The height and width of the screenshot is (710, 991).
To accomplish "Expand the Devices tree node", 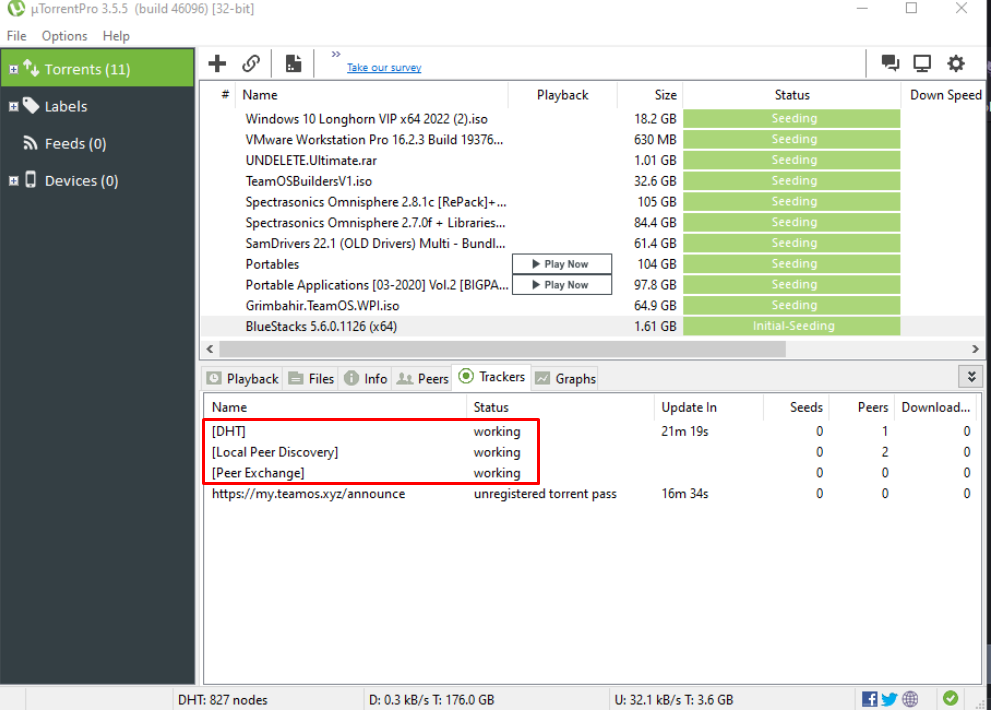I will coord(13,181).
